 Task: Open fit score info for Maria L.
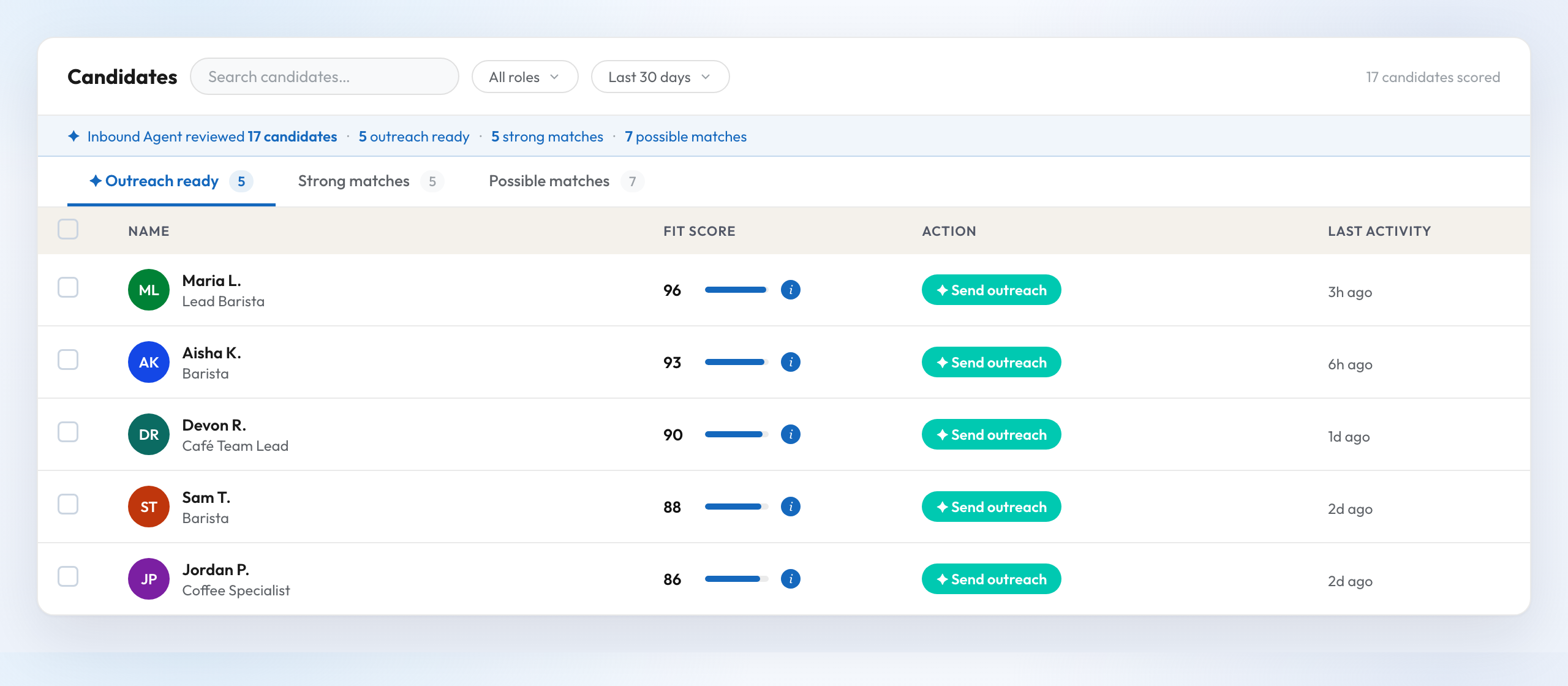click(x=791, y=290)
